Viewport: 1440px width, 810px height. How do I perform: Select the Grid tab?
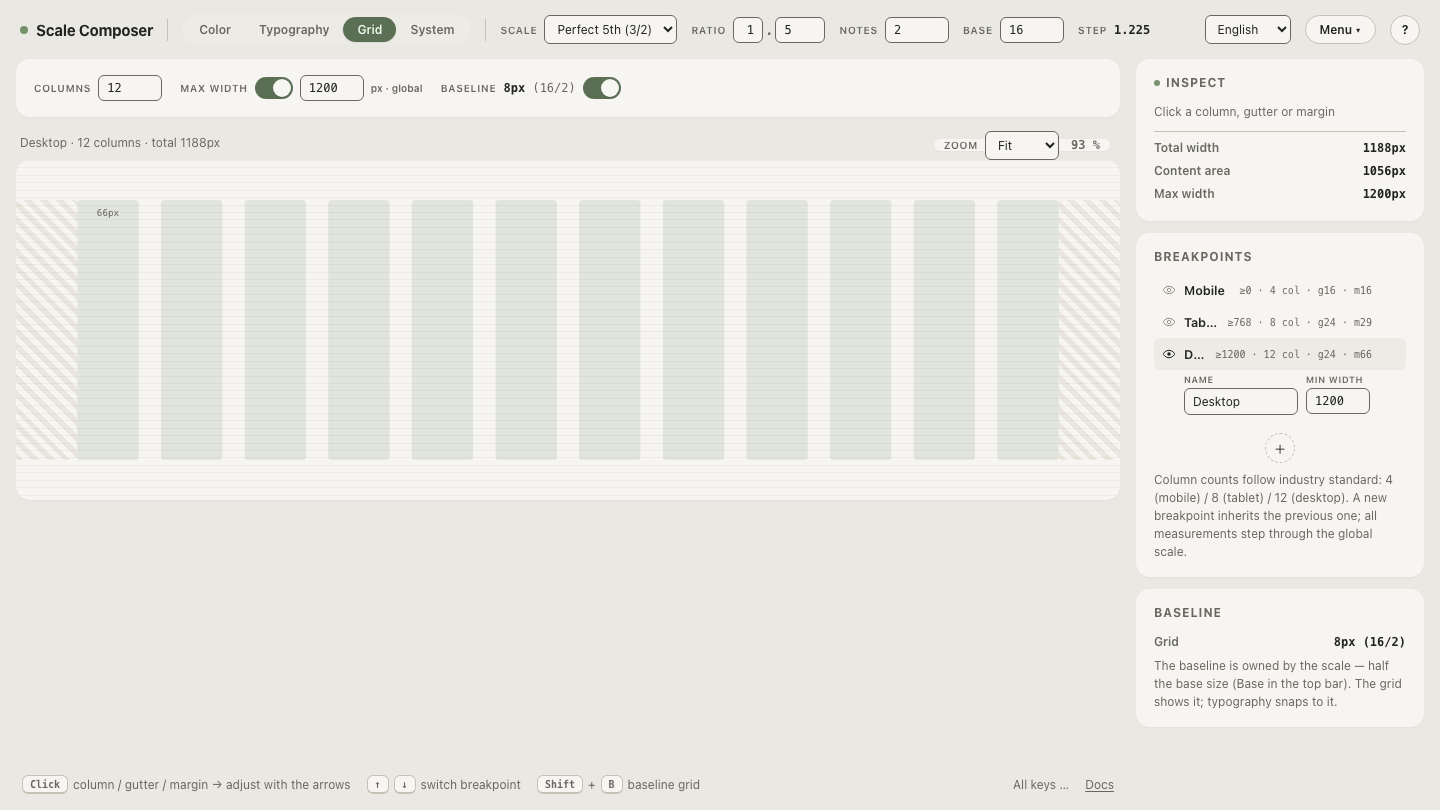click(370, 30)
